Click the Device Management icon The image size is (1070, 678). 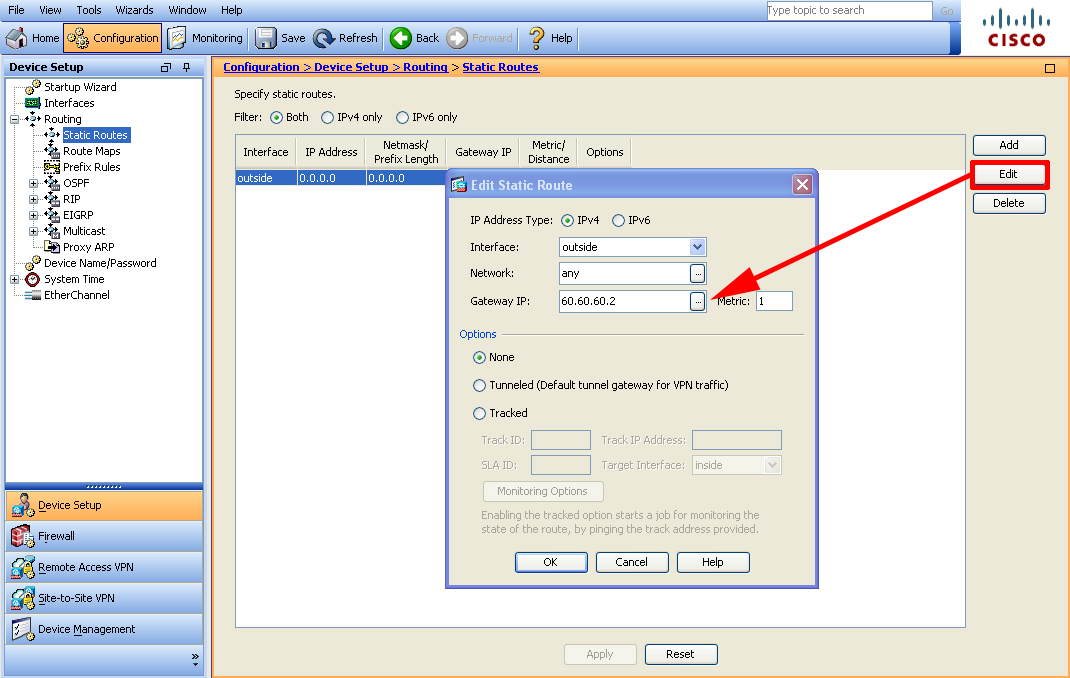[x=22, y=629]
